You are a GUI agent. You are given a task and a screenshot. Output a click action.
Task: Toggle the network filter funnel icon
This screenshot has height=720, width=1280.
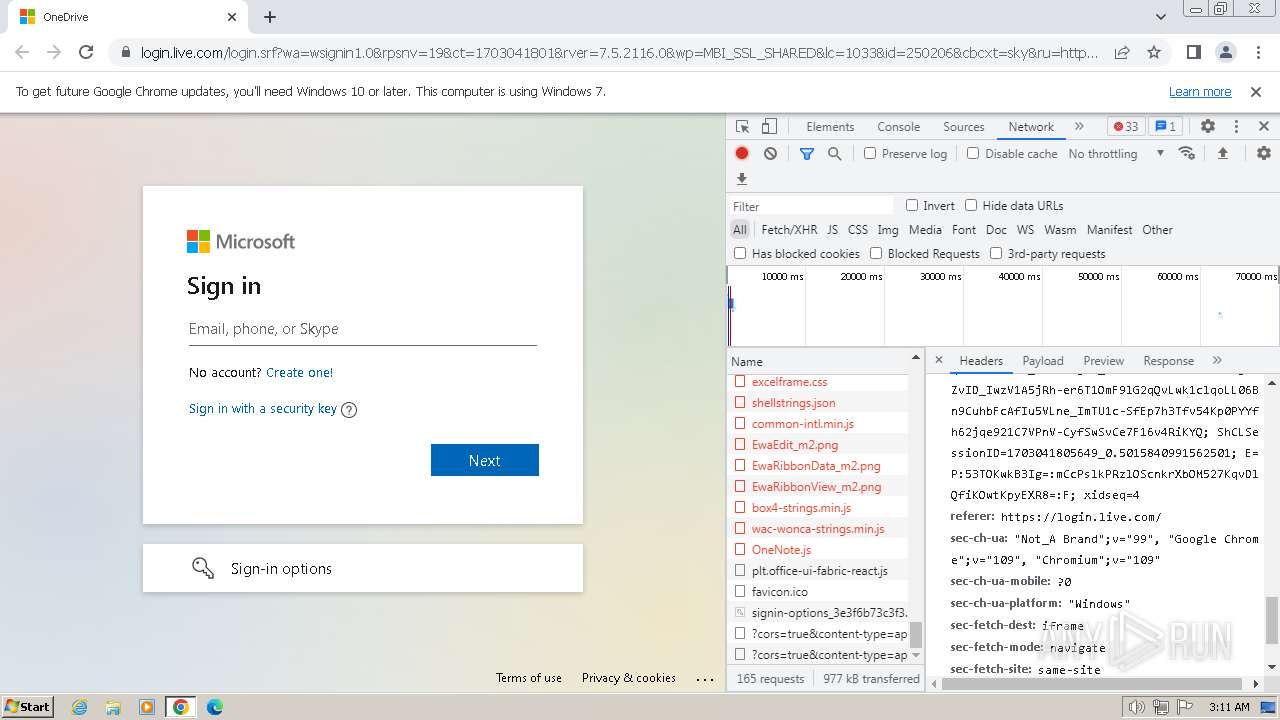coord(807,153)
